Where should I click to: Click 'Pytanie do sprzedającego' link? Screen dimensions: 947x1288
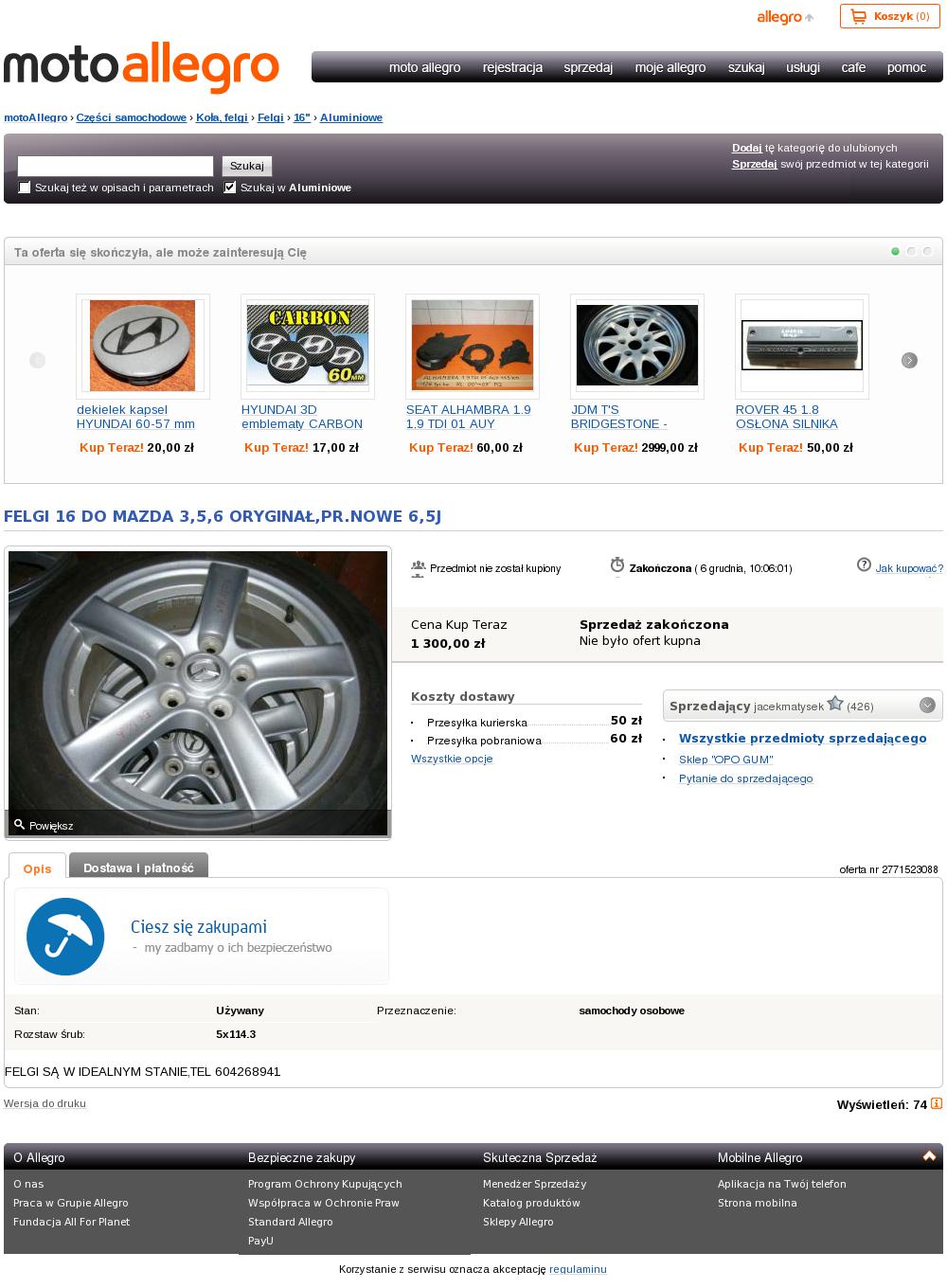click(746, 778)
